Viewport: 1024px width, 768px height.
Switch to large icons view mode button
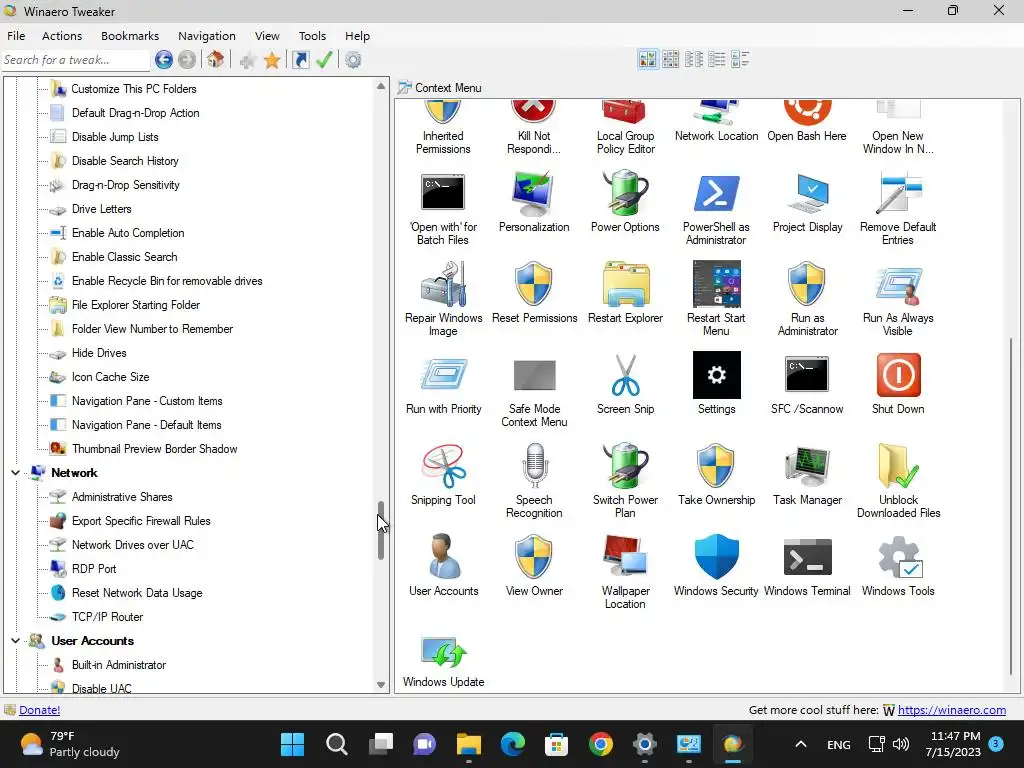tap(648, 59)
